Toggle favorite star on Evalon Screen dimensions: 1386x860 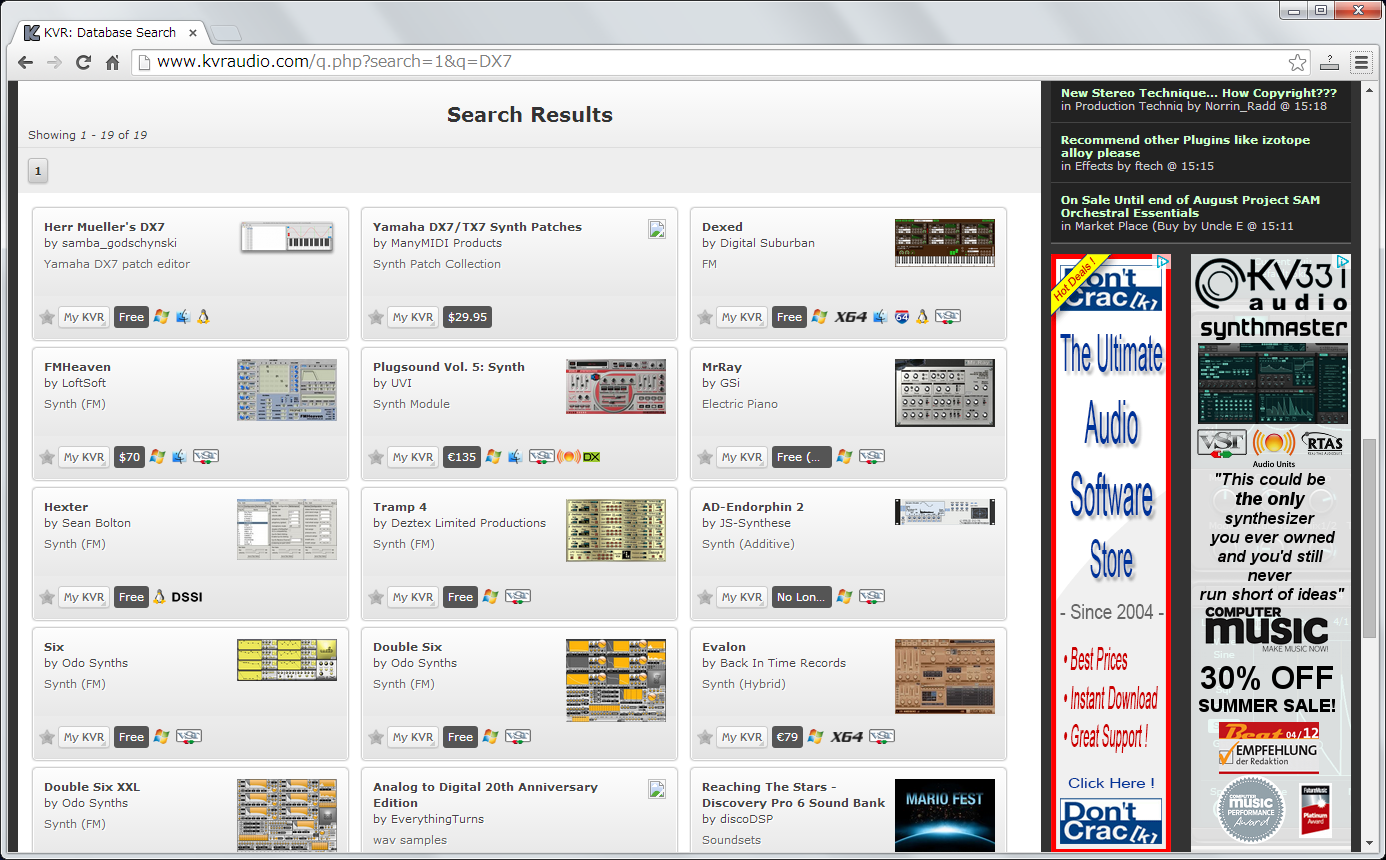point(705,737)
